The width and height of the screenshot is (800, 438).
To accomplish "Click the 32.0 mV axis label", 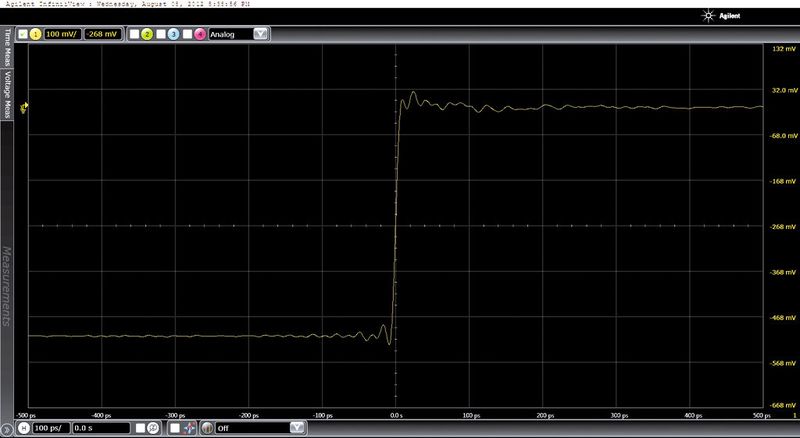I will click(785, 90).
